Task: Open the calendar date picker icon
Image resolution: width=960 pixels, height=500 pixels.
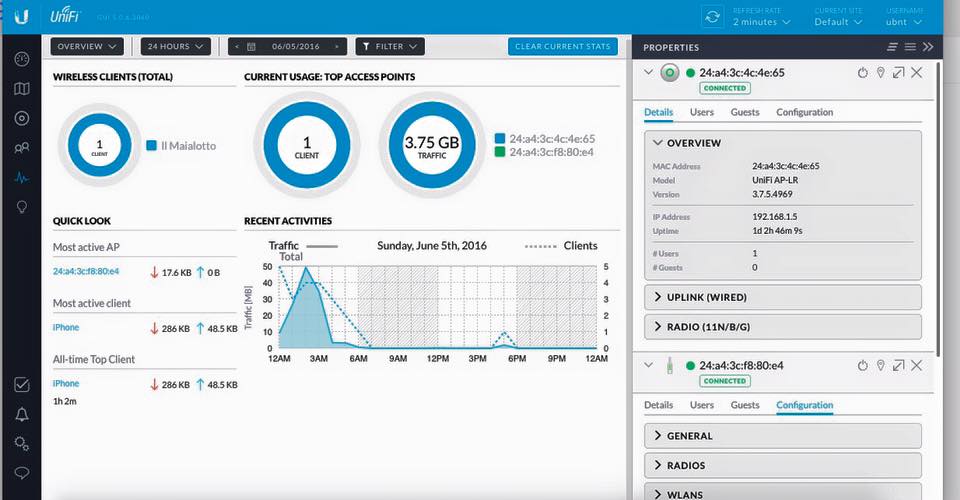Action: tap(251, 47)
